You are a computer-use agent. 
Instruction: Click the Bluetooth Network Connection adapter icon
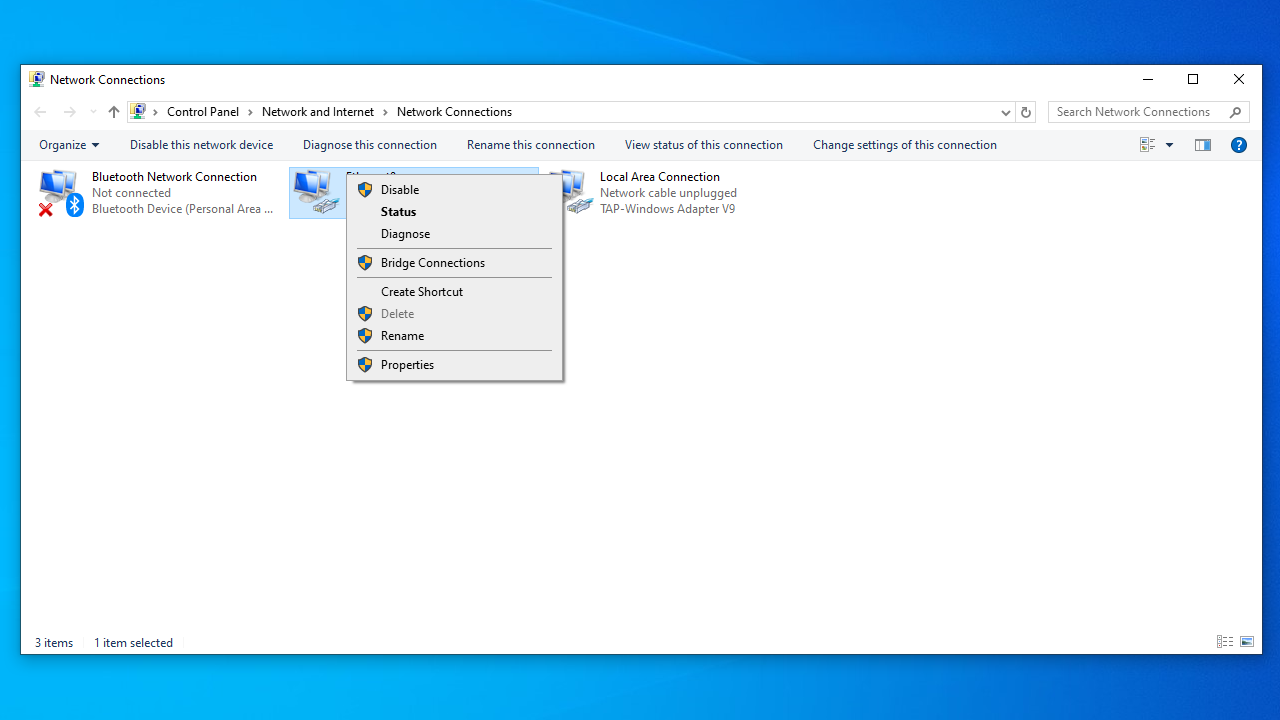pyautogui.click(x=60, y=192)
